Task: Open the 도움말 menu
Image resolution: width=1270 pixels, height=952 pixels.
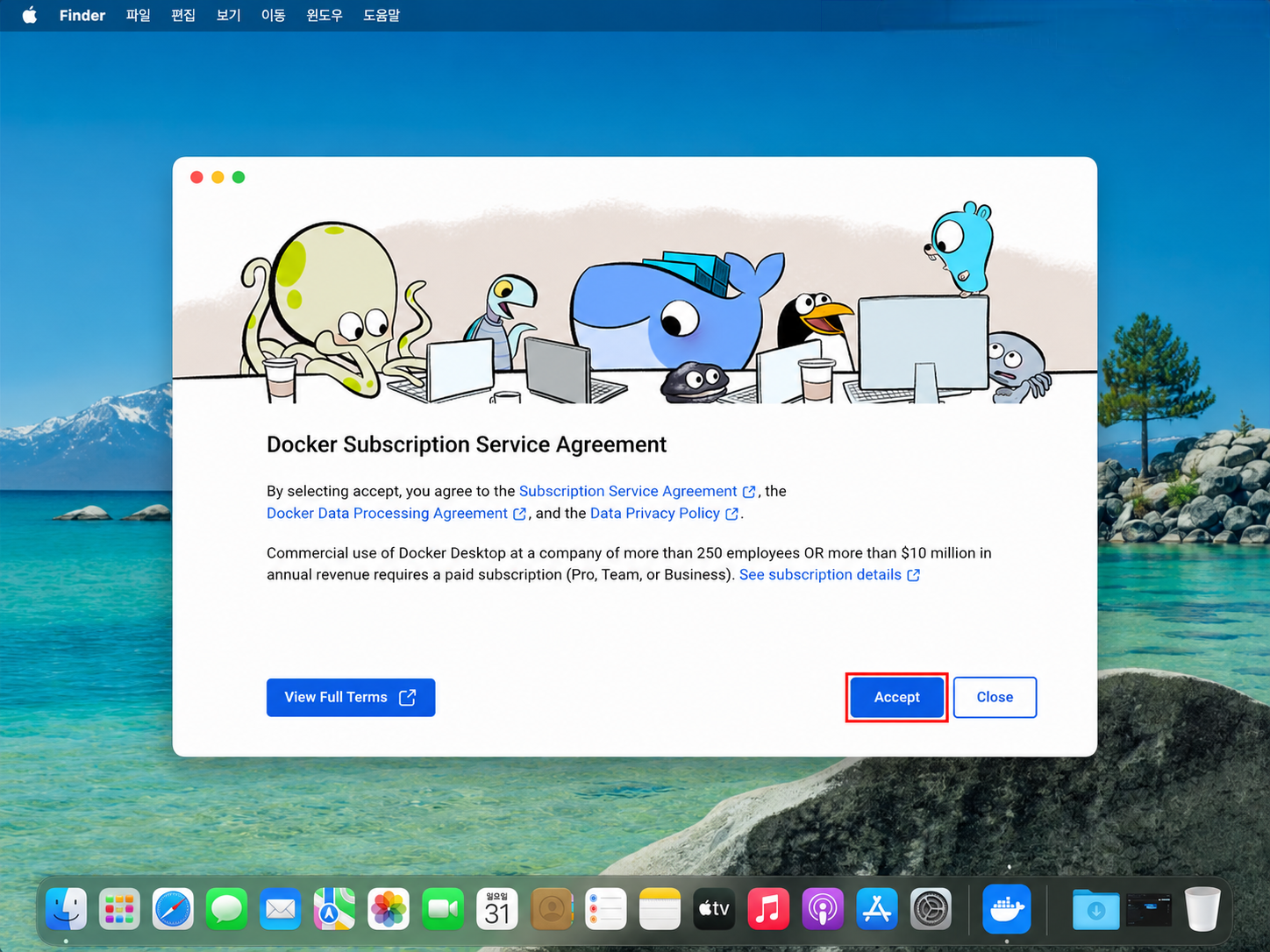Action: 382,15
